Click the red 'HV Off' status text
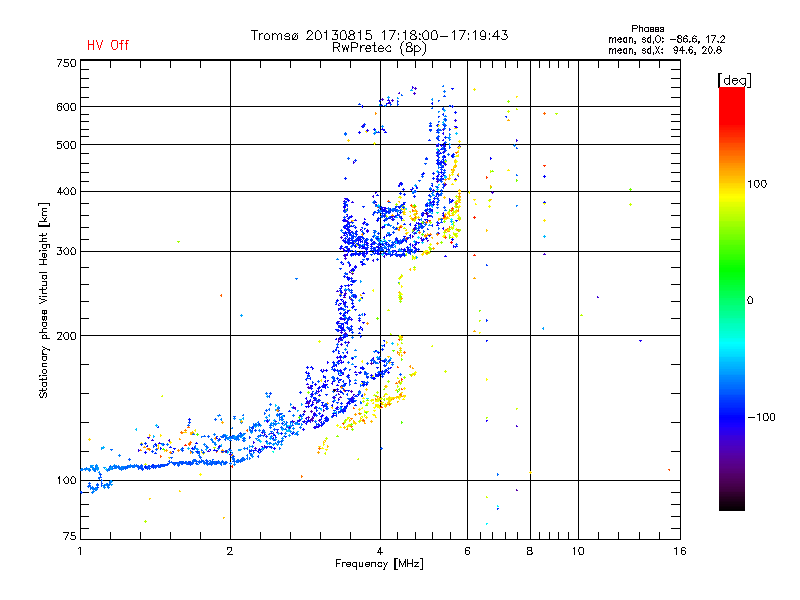This screenshot has height=600, width=800. (x=108, y=45)
